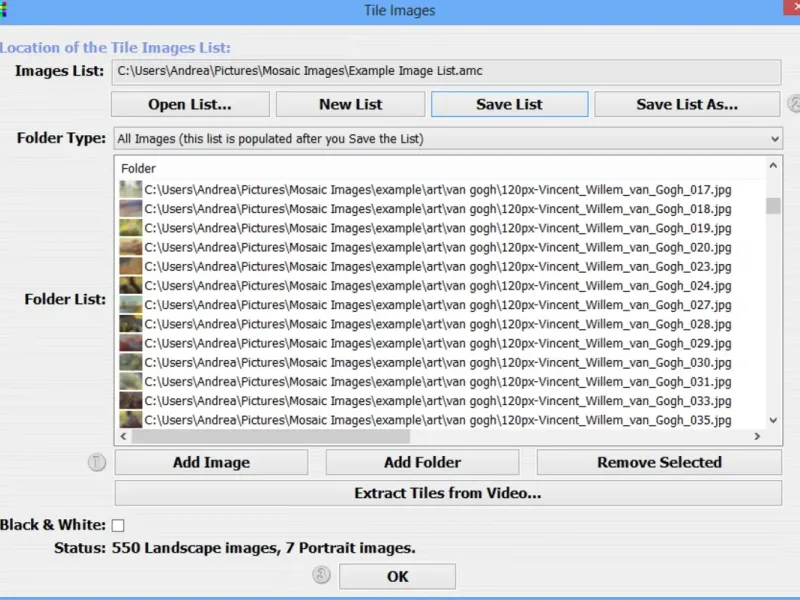
Task: Select path row ending Gogh_020.jpg
Action: pyautogui.click(x=438, y=247)
